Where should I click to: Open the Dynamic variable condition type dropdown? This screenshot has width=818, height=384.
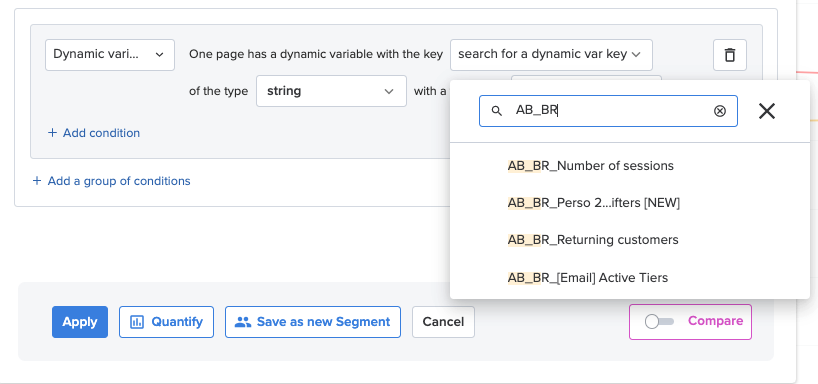tap(110, 55)
